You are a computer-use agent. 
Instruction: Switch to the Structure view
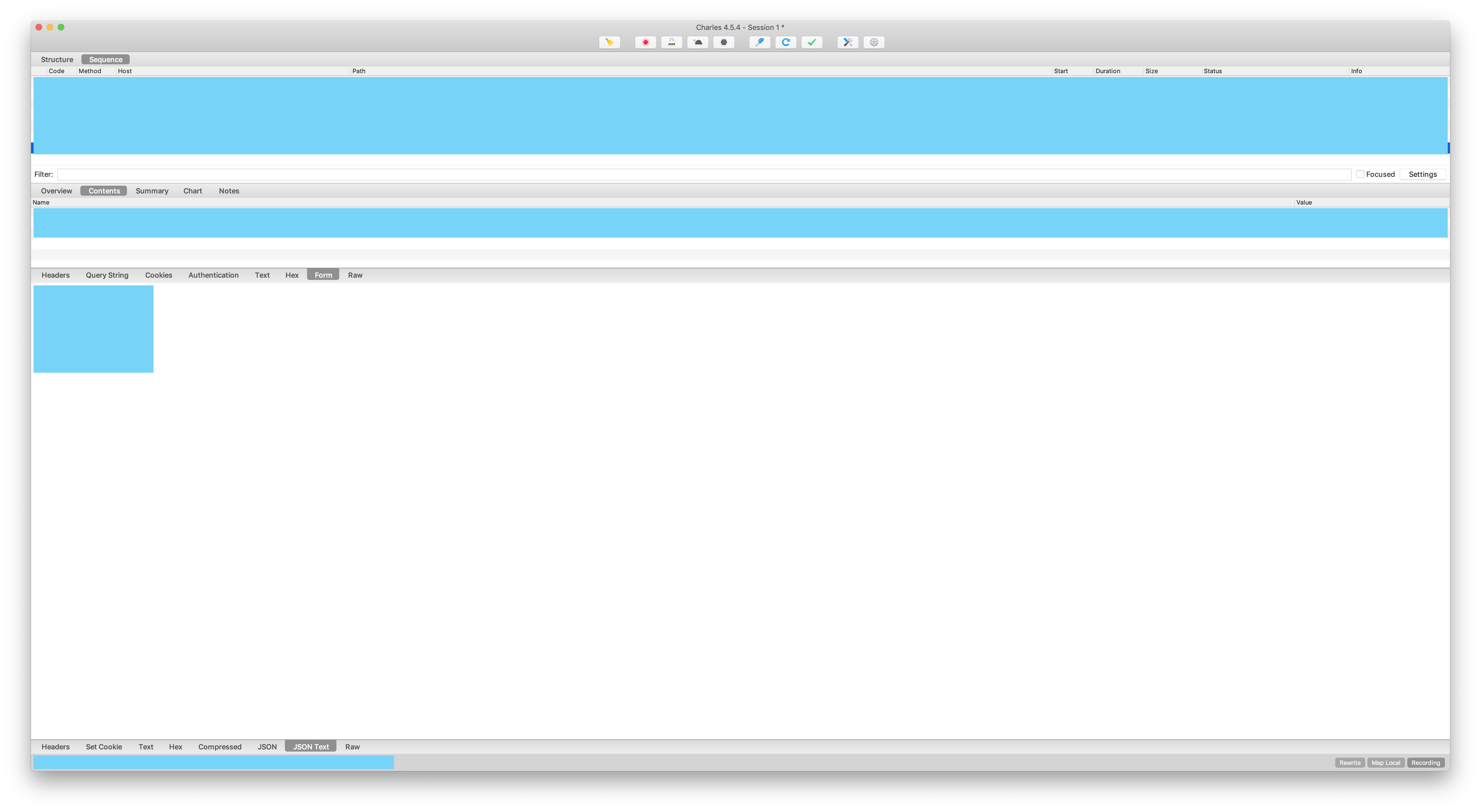point(57,59)
